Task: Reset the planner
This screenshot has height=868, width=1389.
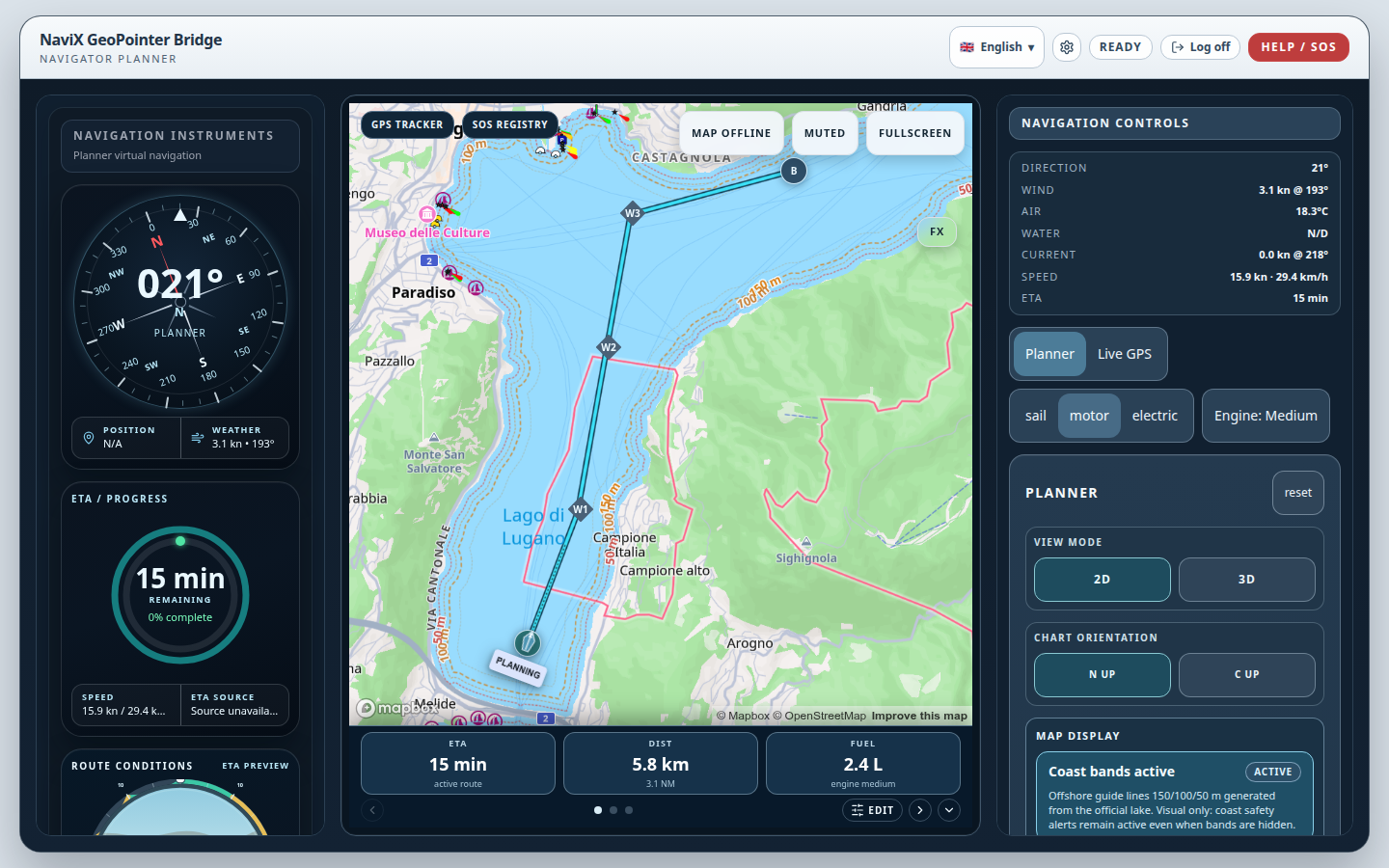Action: pyautogui.click(x=1298, y=493)
